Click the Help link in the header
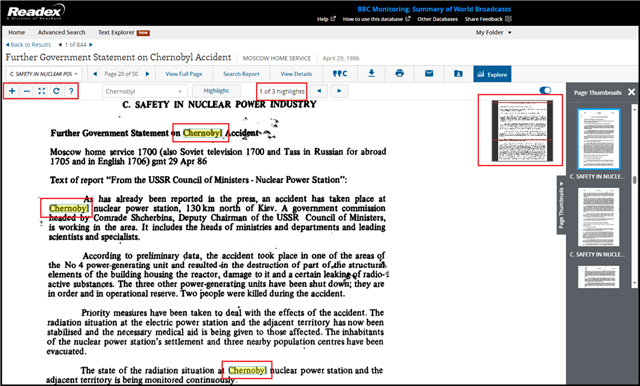Viewport: 640px width, 386px height. pyautogui.click(x=326, y=19)
